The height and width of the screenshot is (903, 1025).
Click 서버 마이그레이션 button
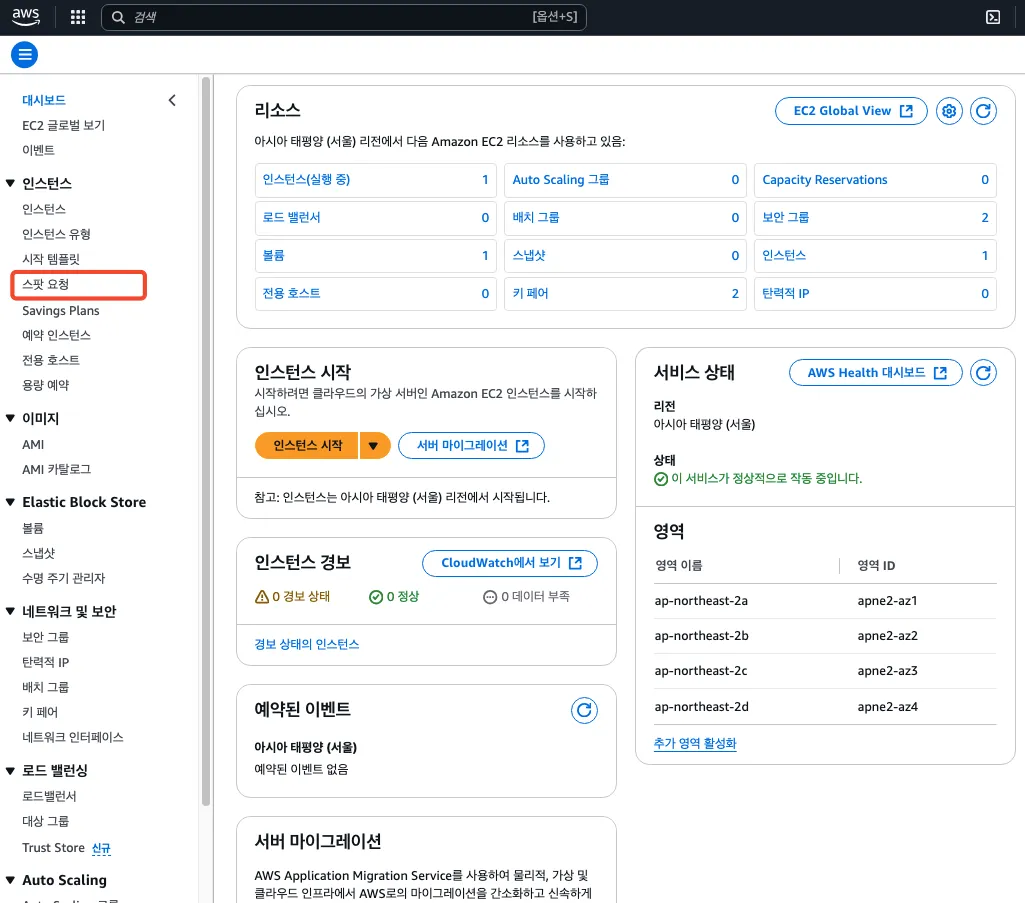(471, 445)
